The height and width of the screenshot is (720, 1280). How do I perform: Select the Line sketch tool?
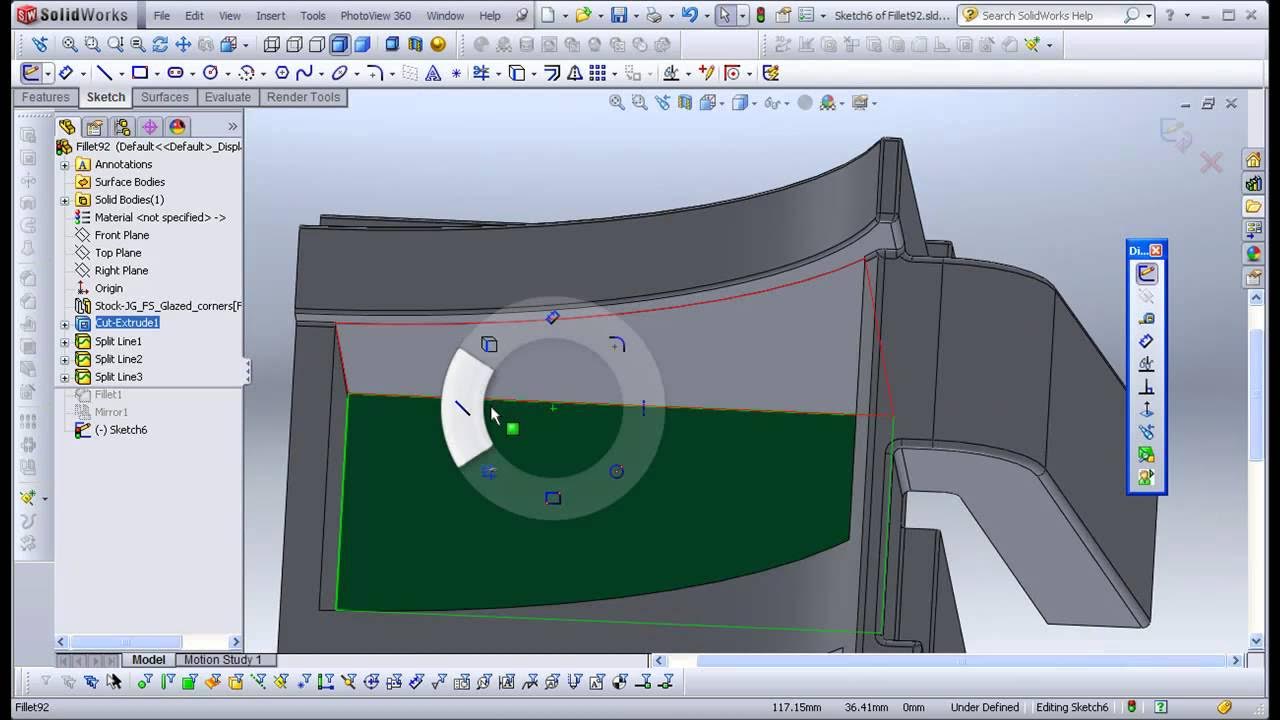pyautogui.click(x=104, y=73)
